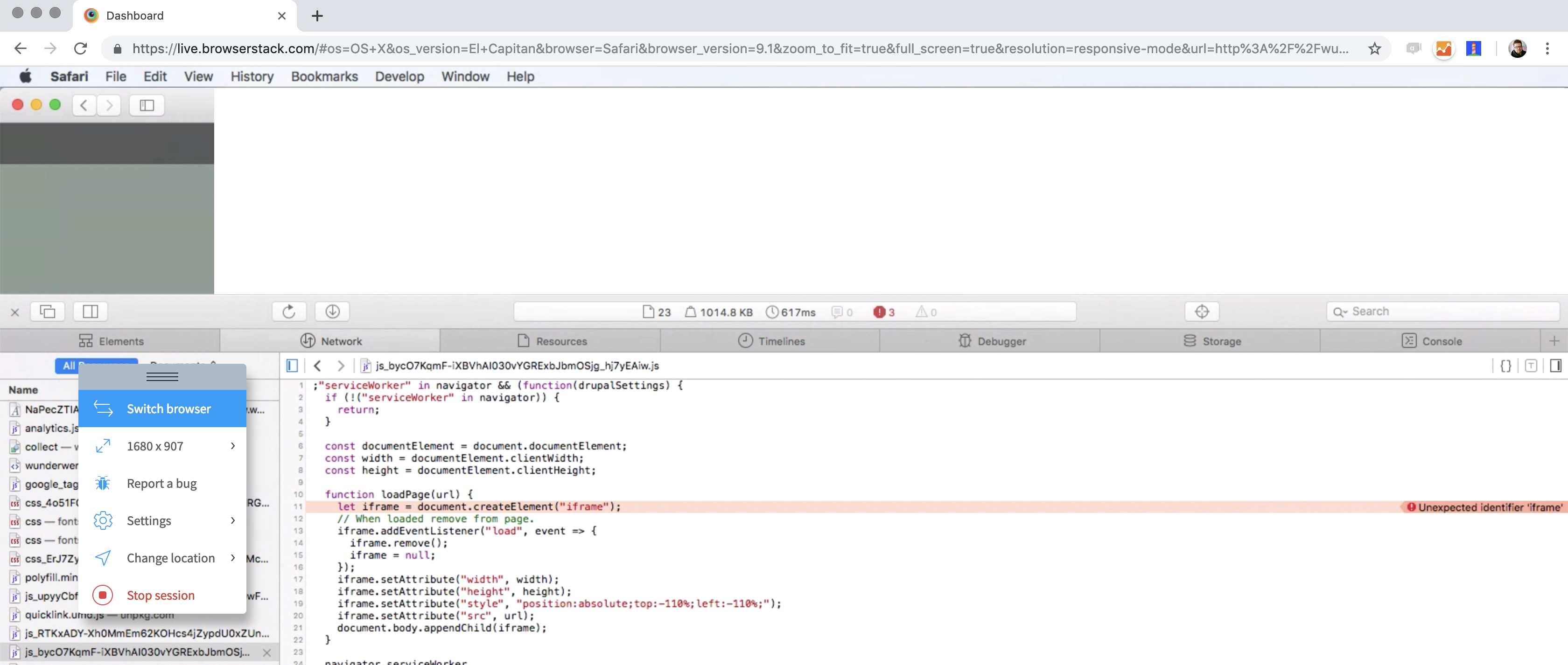Open the Develop menu in Safari
The height and width of the screenshot is (665, 1568).
pos(399,76)
